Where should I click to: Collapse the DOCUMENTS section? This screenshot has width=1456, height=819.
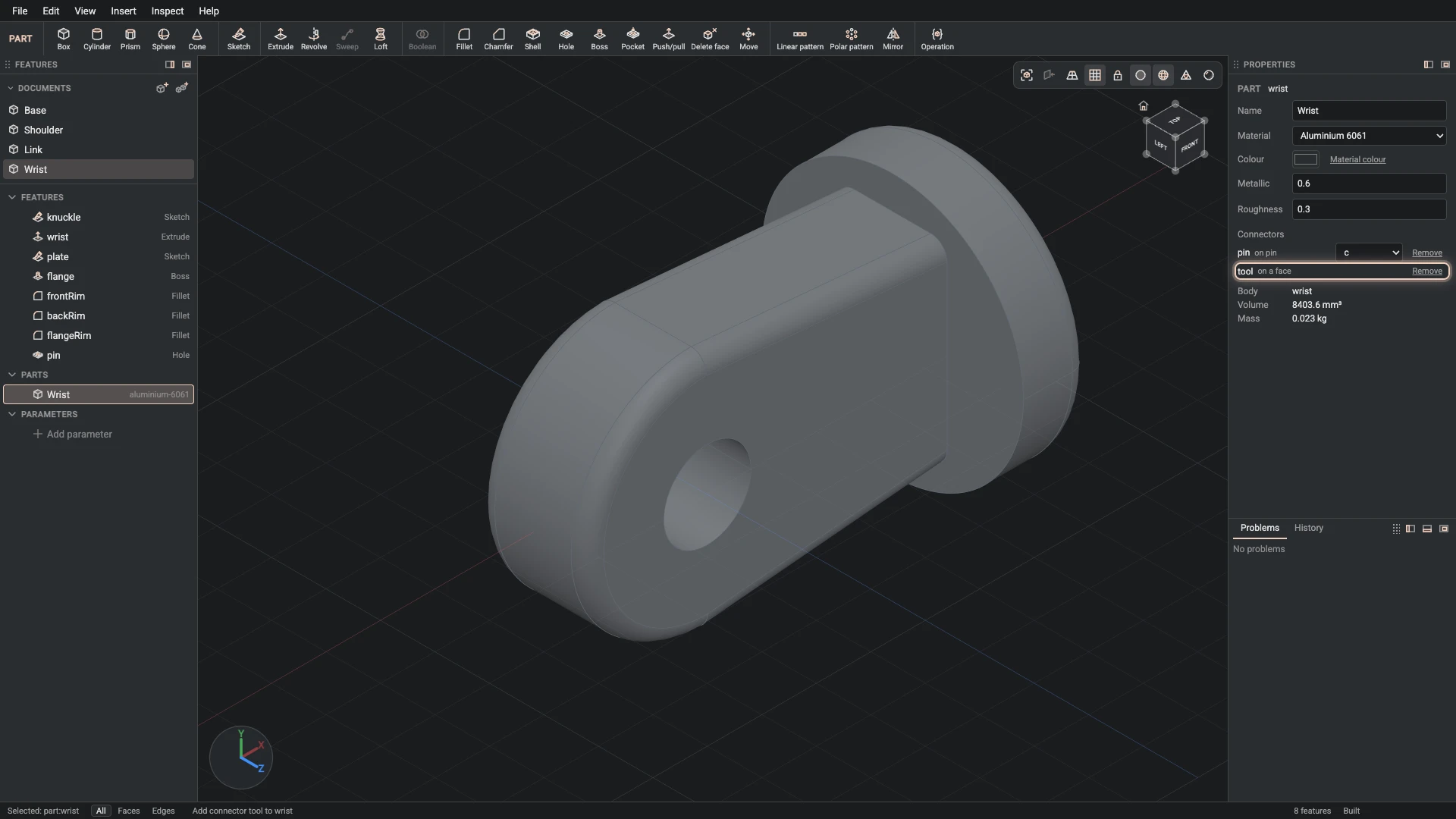(x=11, y=88)
